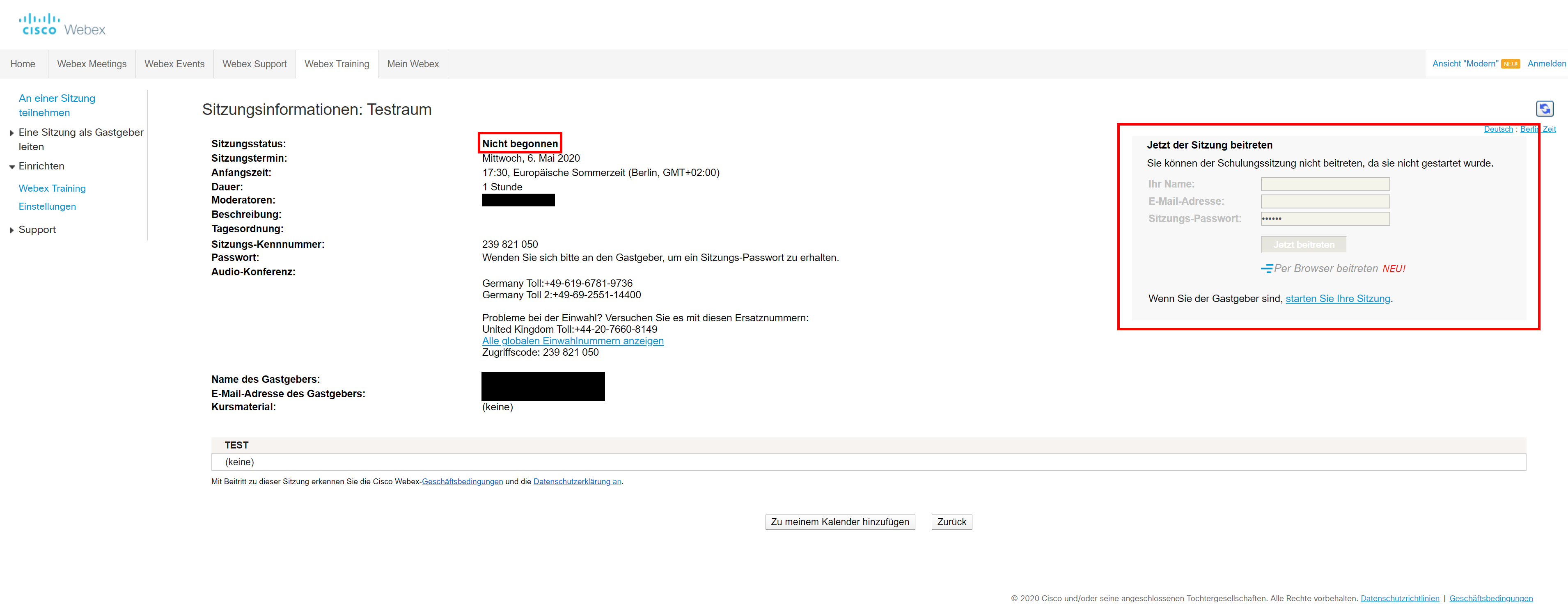This screenshot has height=613, width=1568.
Task: Open Mein Webex tab
Action: click(413, 64)
